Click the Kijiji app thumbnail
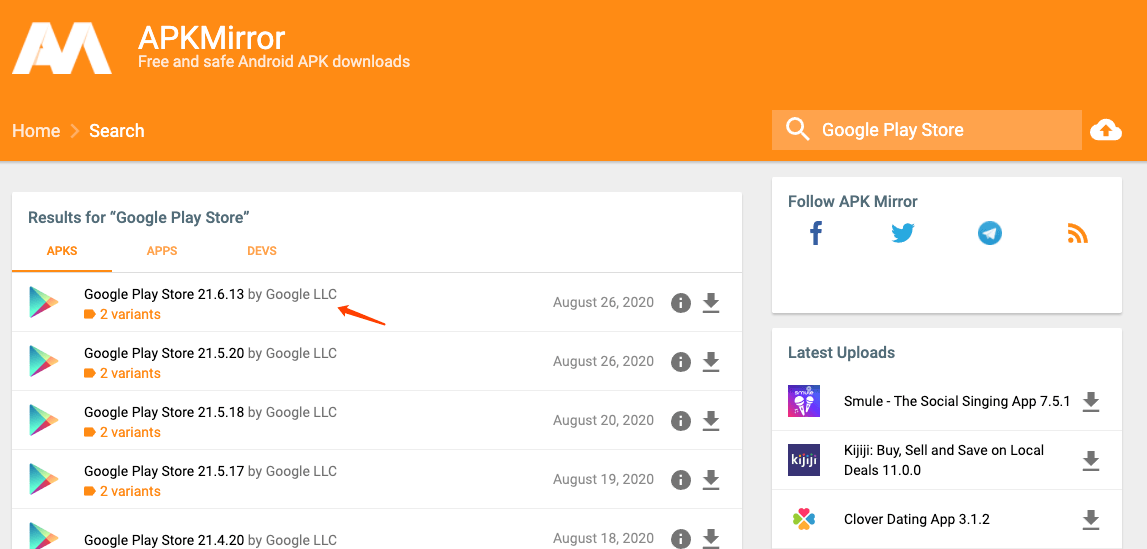Image resolution: width=1147 pixels, height=549 pixels. pos(804,461)
